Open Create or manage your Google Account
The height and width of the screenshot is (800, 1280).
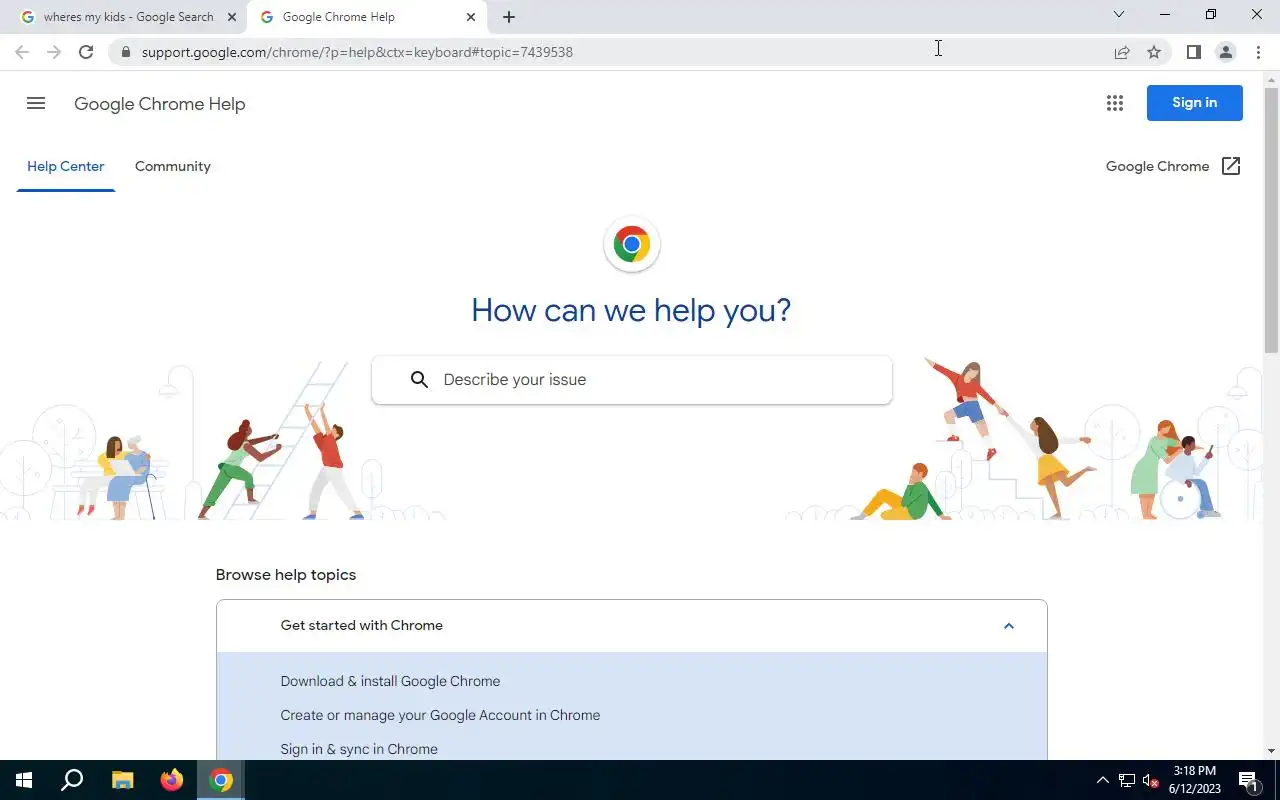440,715
